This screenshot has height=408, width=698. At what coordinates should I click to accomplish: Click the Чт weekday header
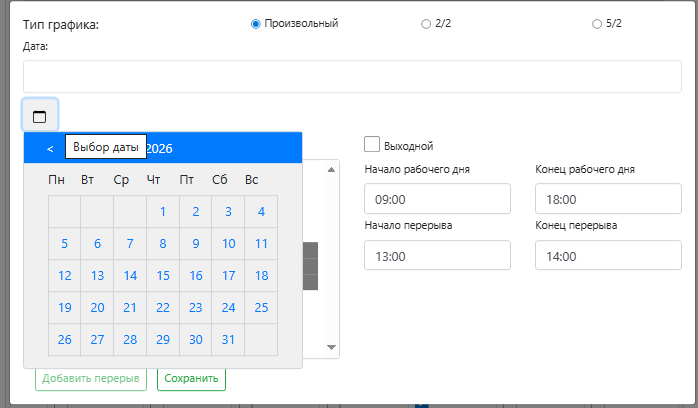(154, 180)
